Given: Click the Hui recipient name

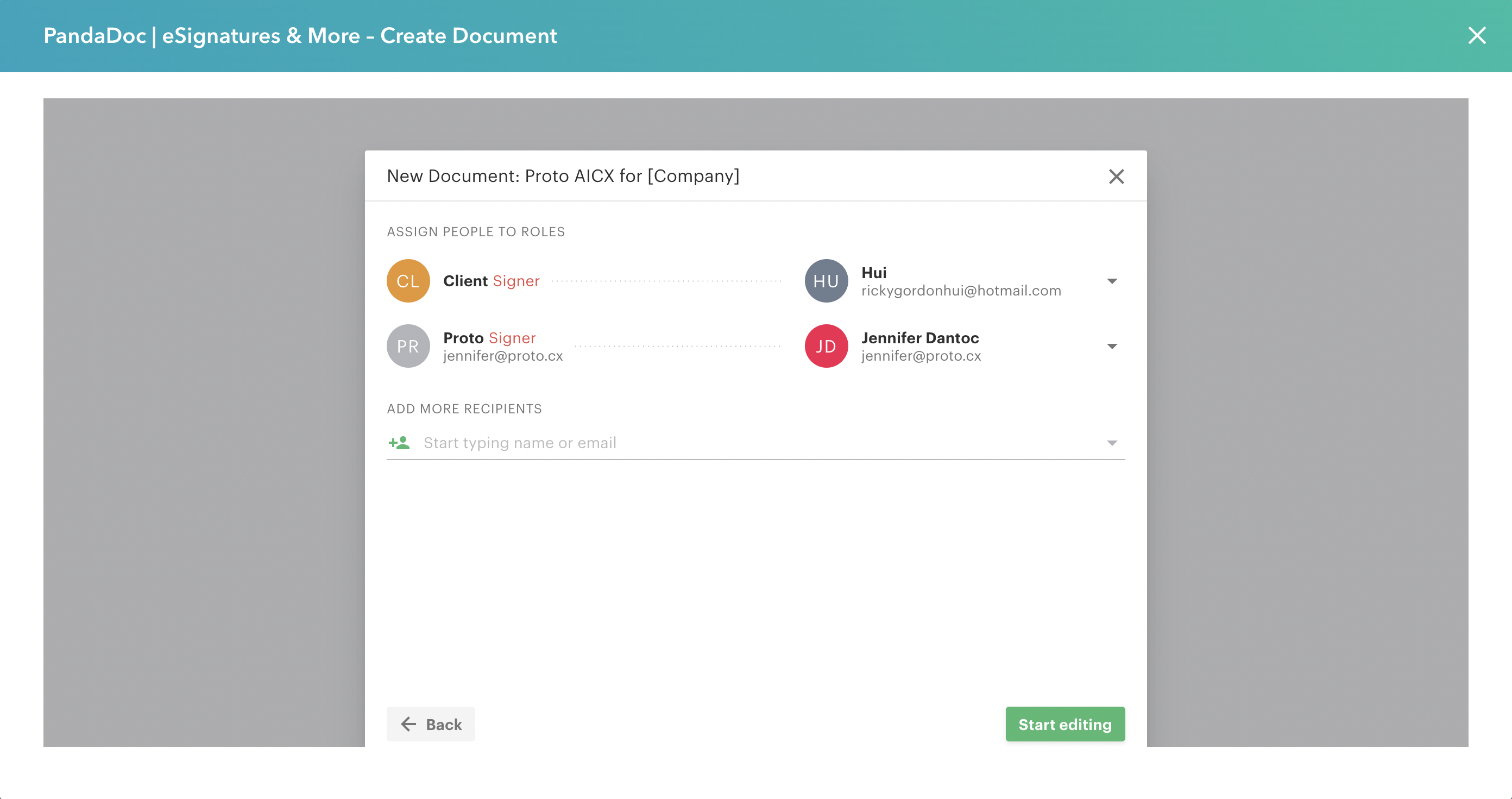Looking at the screenshot, I should click(x=873, y=273).
